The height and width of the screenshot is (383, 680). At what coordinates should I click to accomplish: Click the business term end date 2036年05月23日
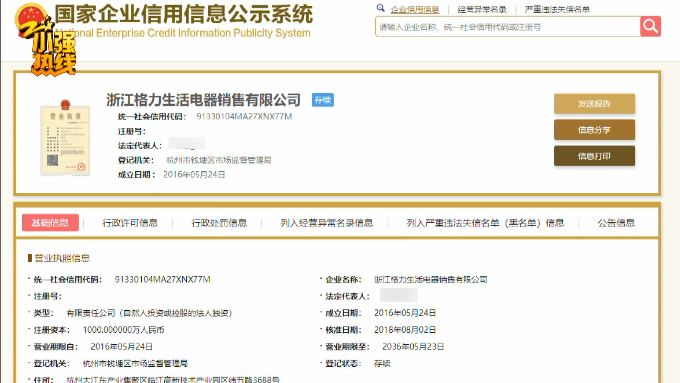pyautogui.click(x=413, y=347)
